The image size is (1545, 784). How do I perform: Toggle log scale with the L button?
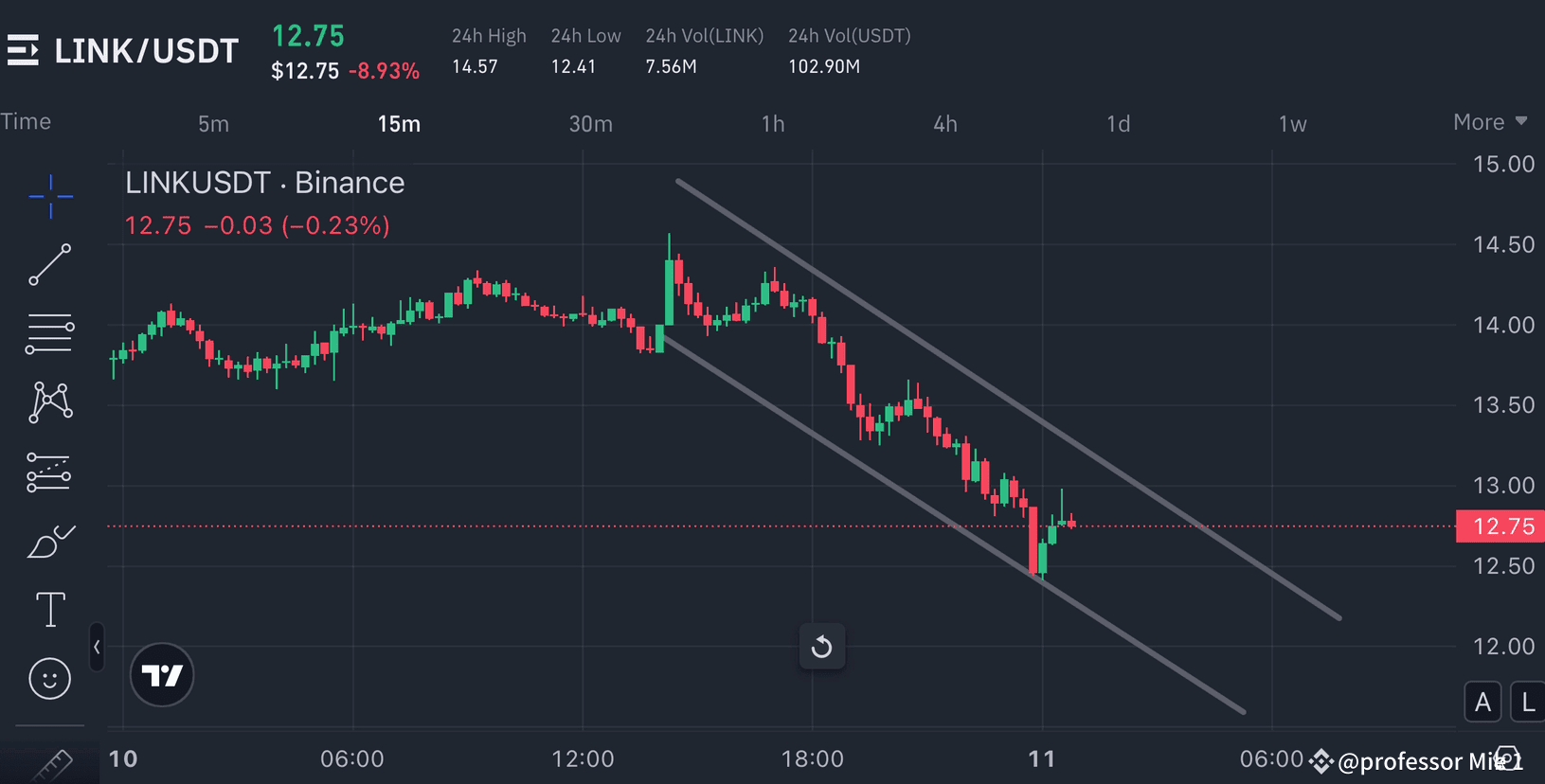point(1527,702)
